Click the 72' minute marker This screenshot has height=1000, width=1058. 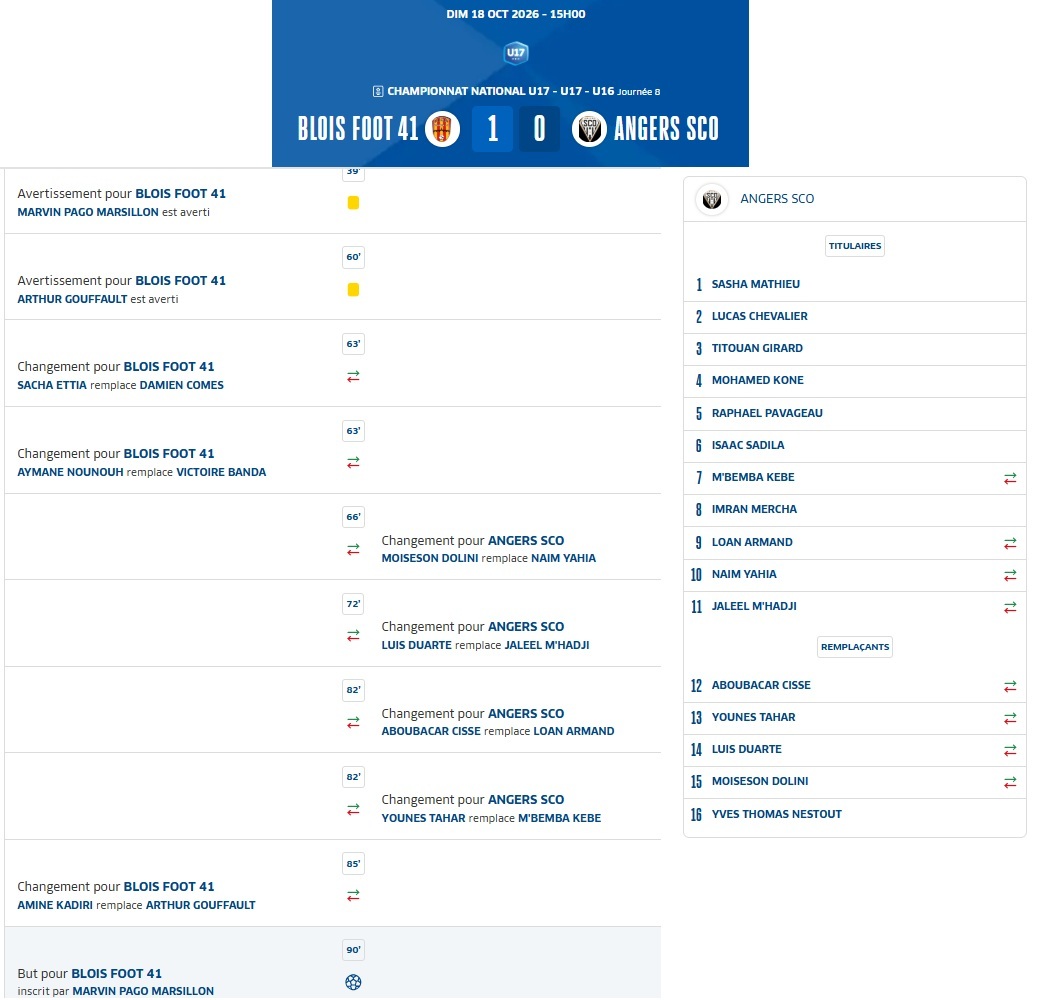point(354,603)
